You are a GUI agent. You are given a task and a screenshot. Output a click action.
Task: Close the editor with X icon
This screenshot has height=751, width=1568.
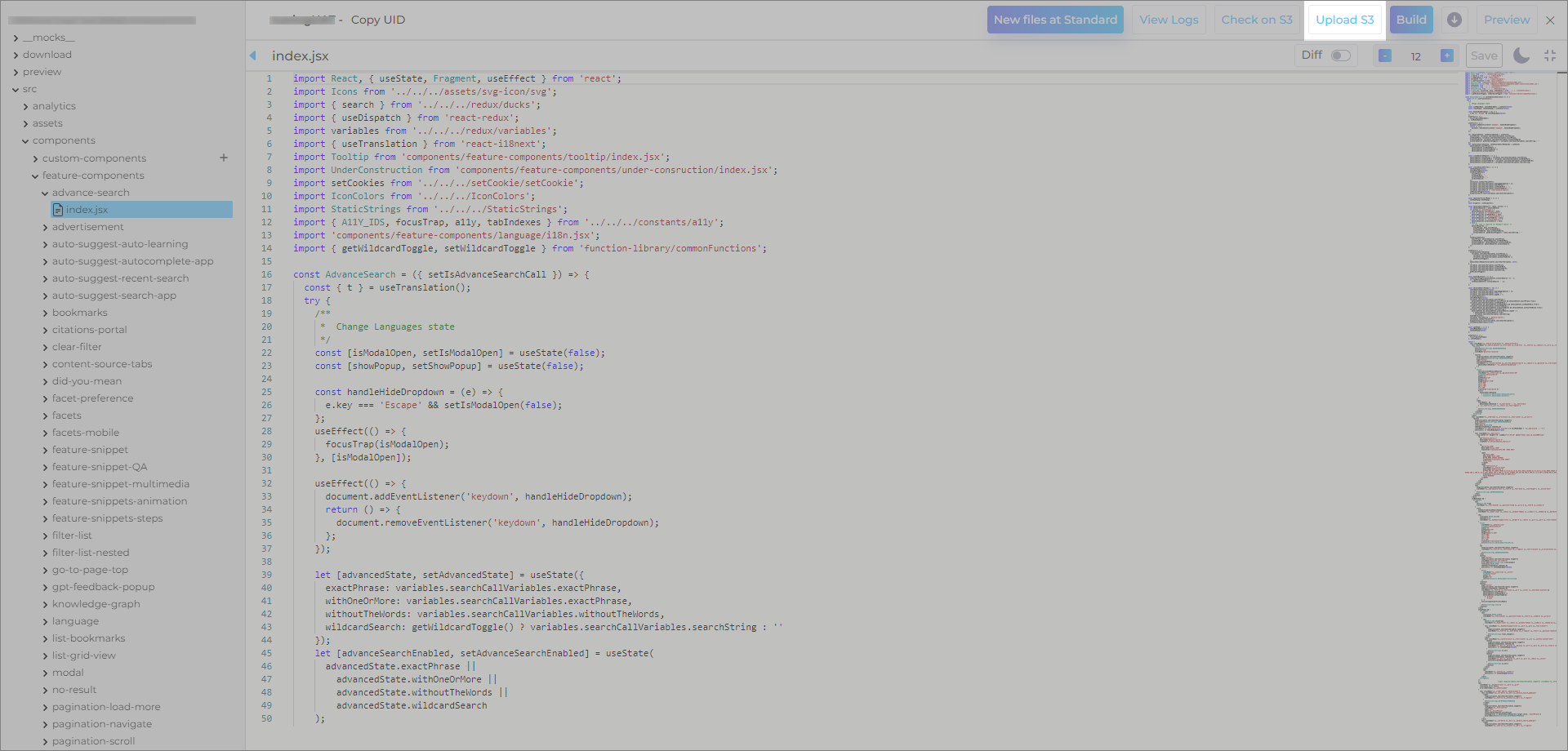tap(1550, 20)
